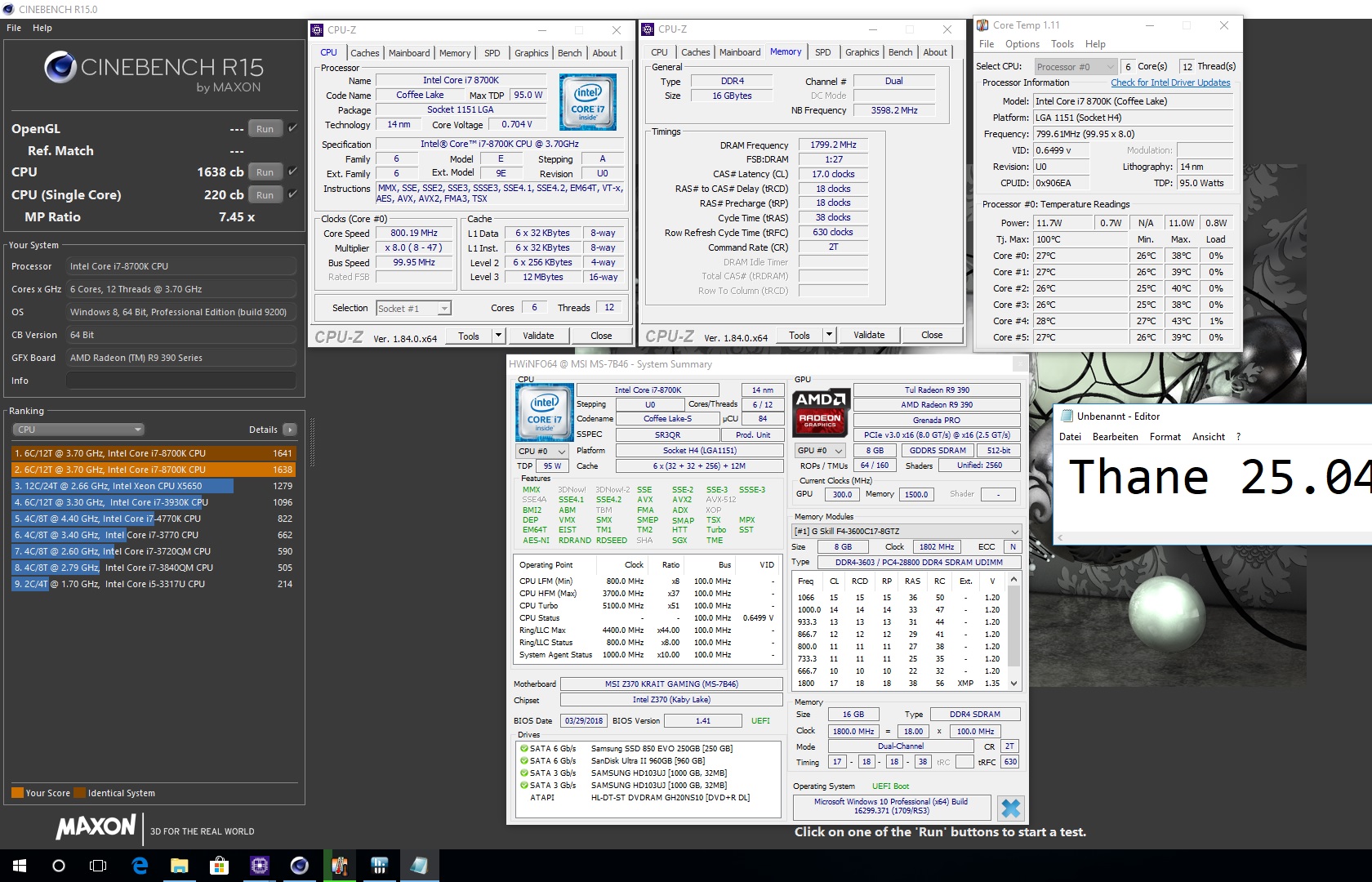The width and height of the screenshot is (1372, 882).
Task: Click the Notepad editor title bar icon
Action: (1066, 416)
